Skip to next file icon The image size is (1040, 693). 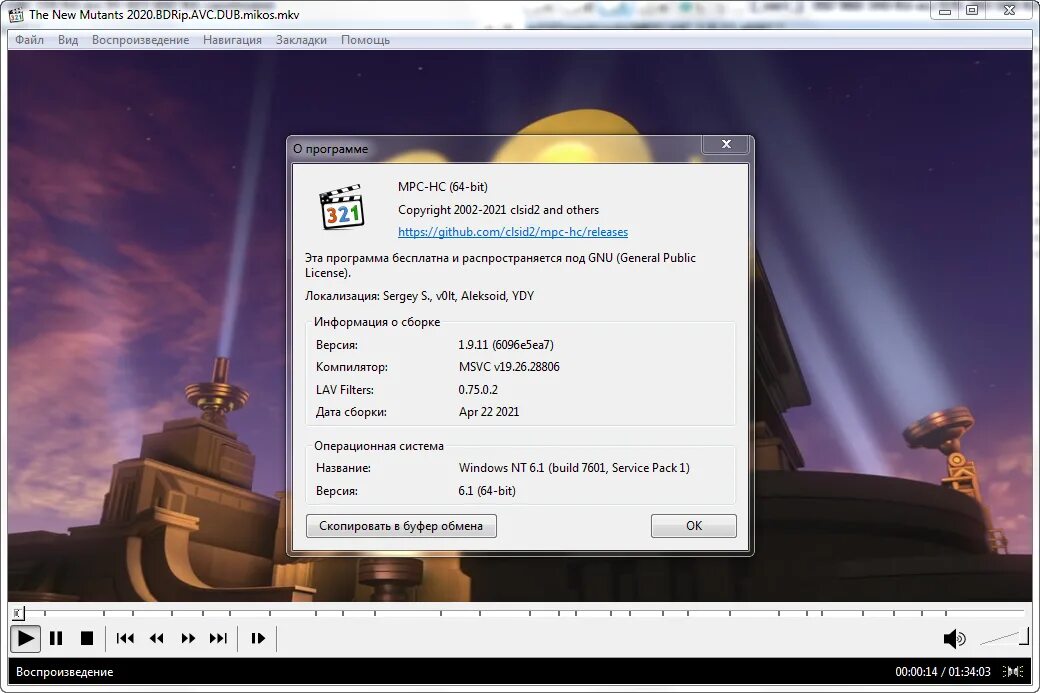point(218,639)
